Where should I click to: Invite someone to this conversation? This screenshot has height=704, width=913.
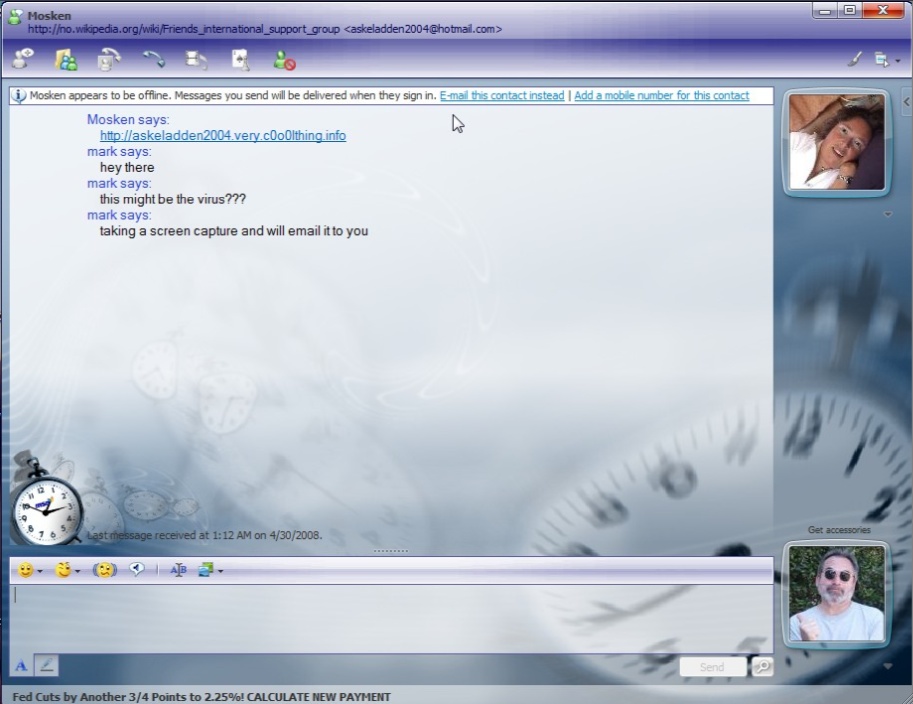(23, 59)
